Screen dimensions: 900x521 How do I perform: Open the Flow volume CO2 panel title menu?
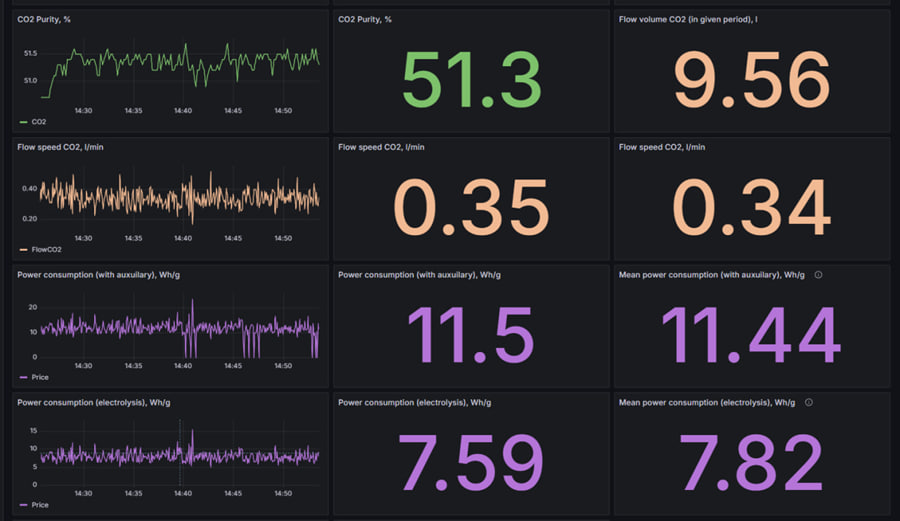(x=688, y=19)
